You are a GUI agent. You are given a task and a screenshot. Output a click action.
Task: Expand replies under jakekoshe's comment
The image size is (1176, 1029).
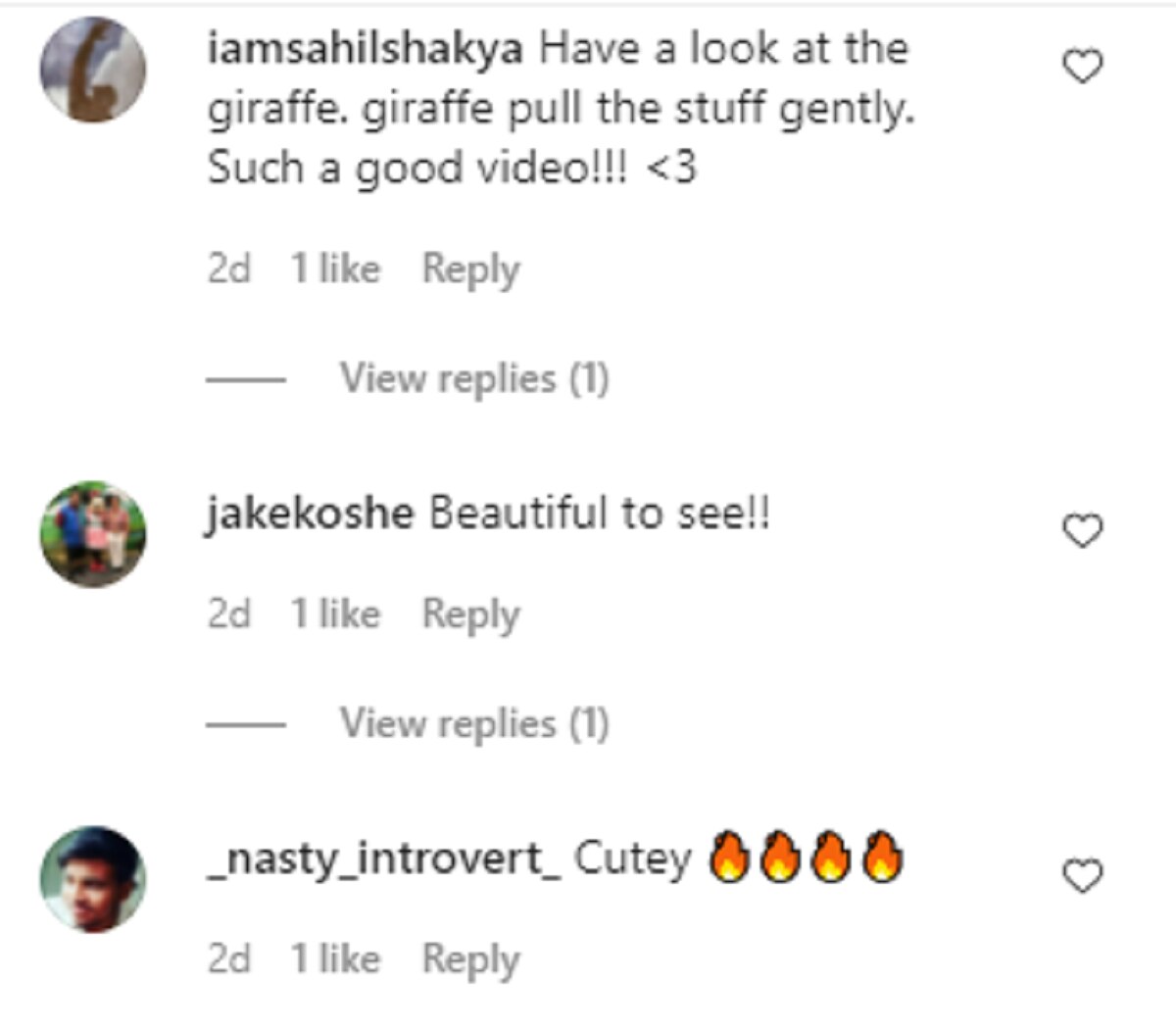click(474, 724)
